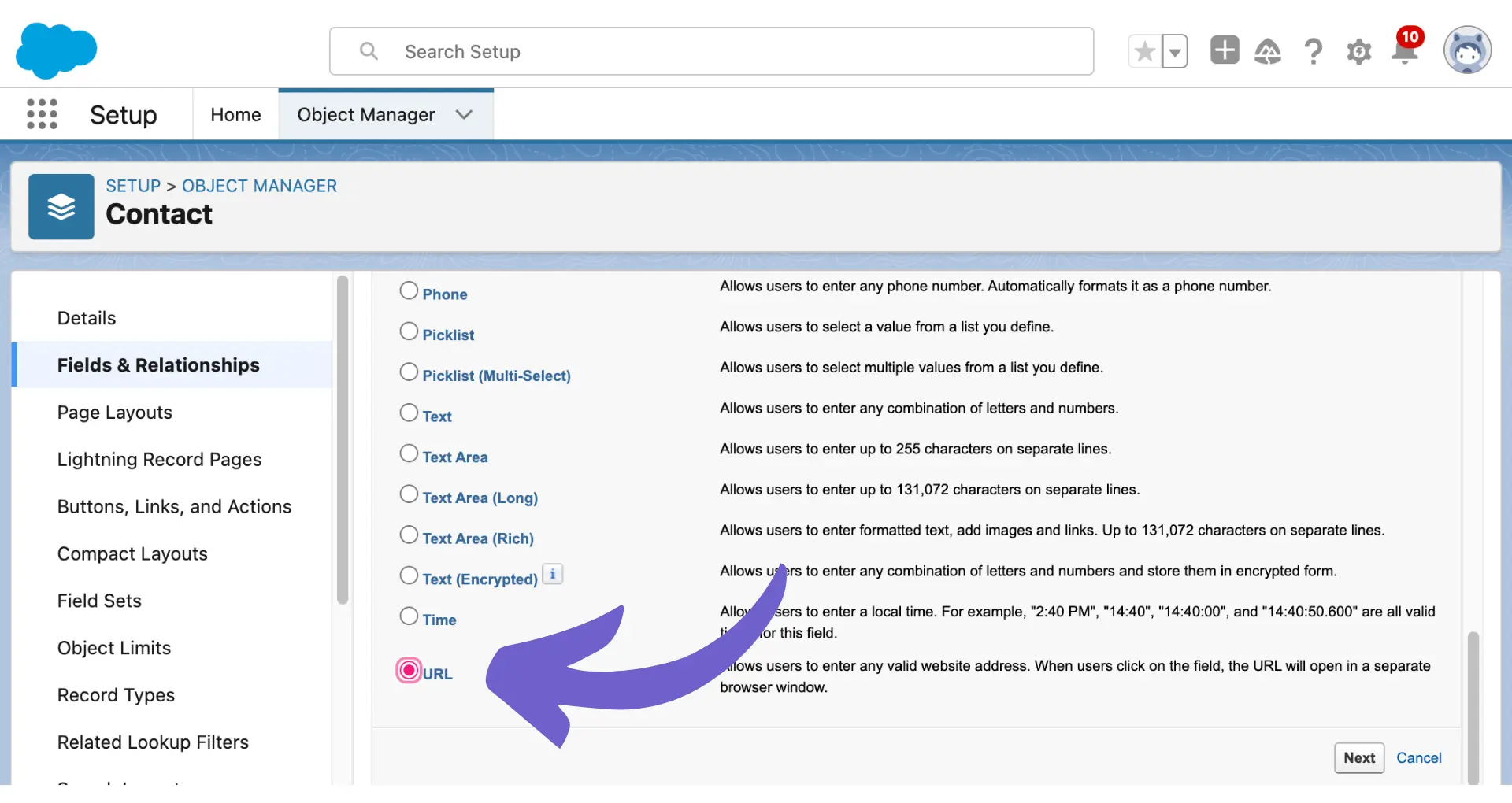Follow the OBJECT MANAGER breadcrumb link
This screenshot has width=1512, height=803.
coord(259,186)
